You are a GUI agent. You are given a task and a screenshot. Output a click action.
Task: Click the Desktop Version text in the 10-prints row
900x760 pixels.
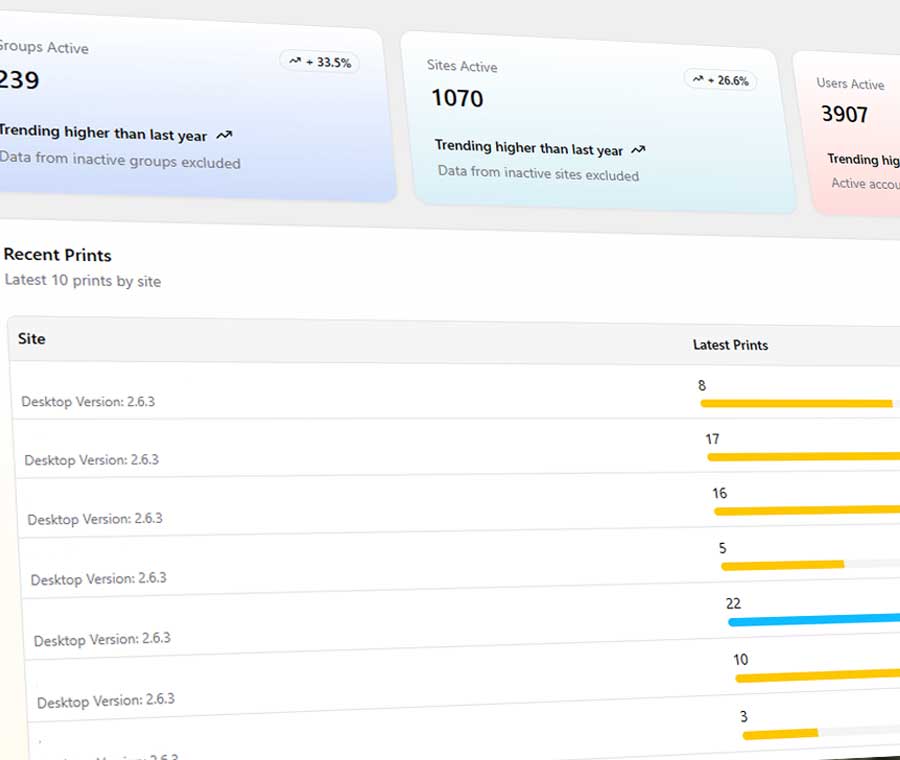106,701
